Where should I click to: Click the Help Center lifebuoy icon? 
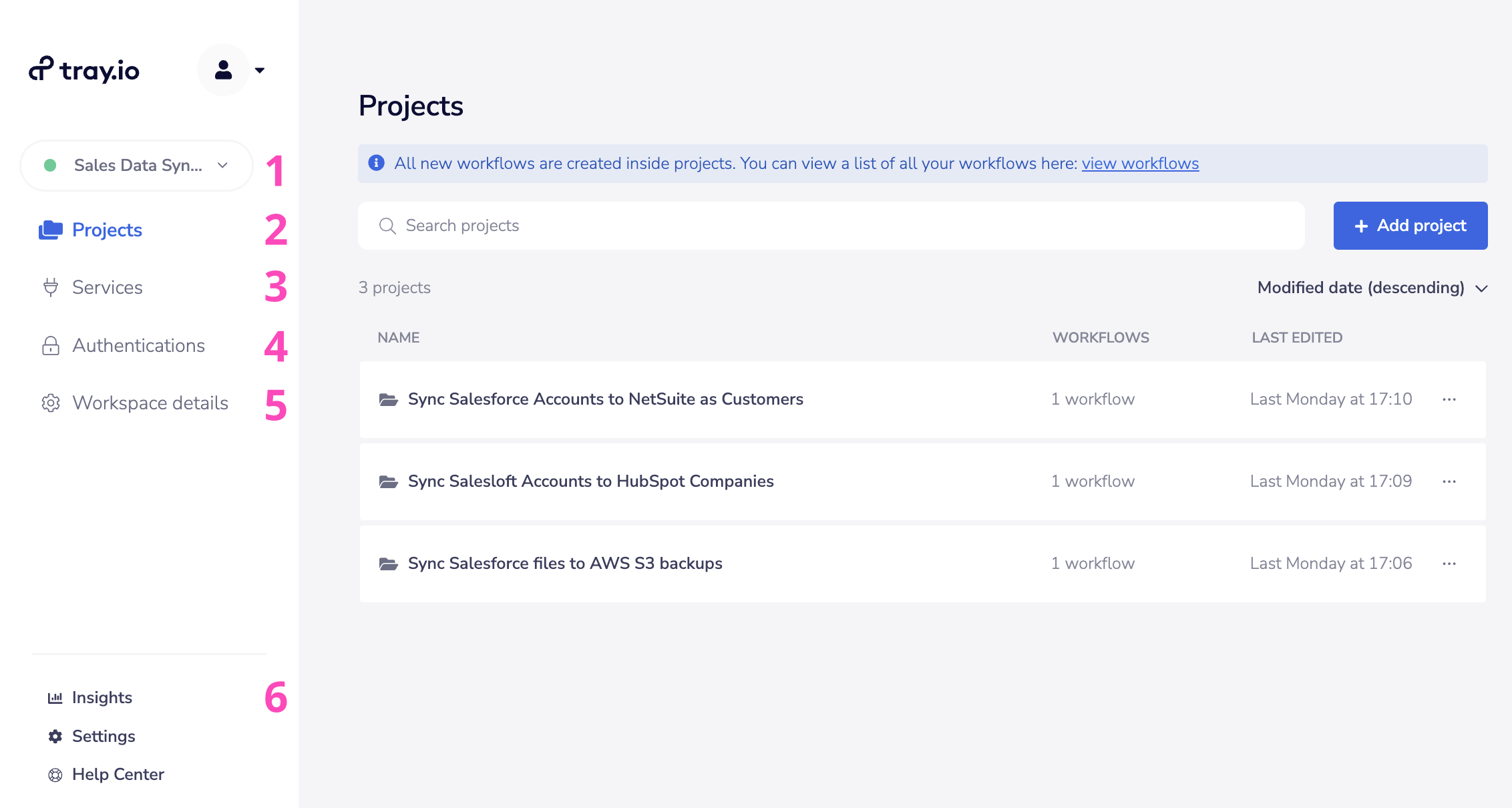click(x=55, y=775)
